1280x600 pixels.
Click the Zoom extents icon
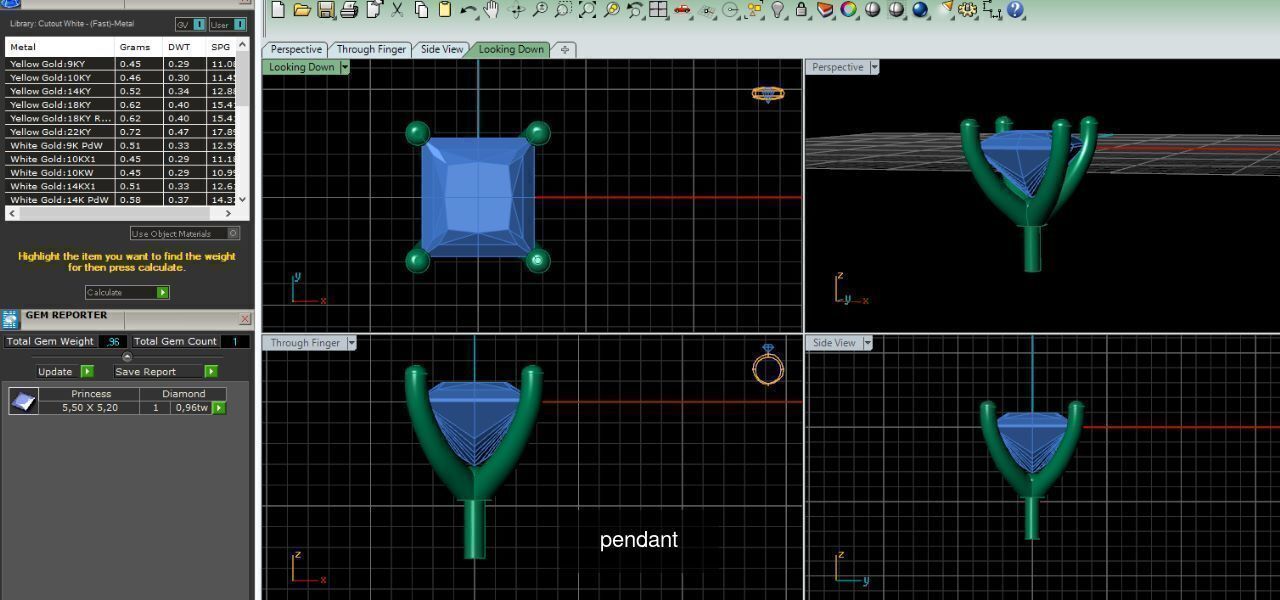coord(587,10)
